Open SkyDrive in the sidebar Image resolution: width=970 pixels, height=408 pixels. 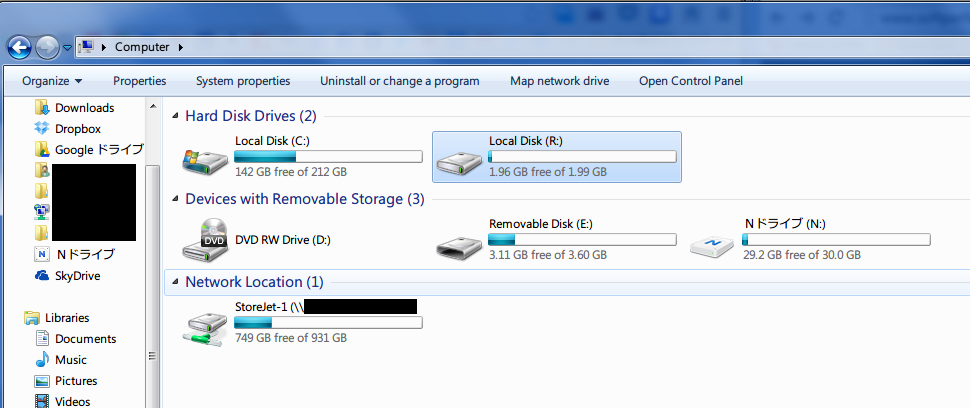tap(77, 276)
